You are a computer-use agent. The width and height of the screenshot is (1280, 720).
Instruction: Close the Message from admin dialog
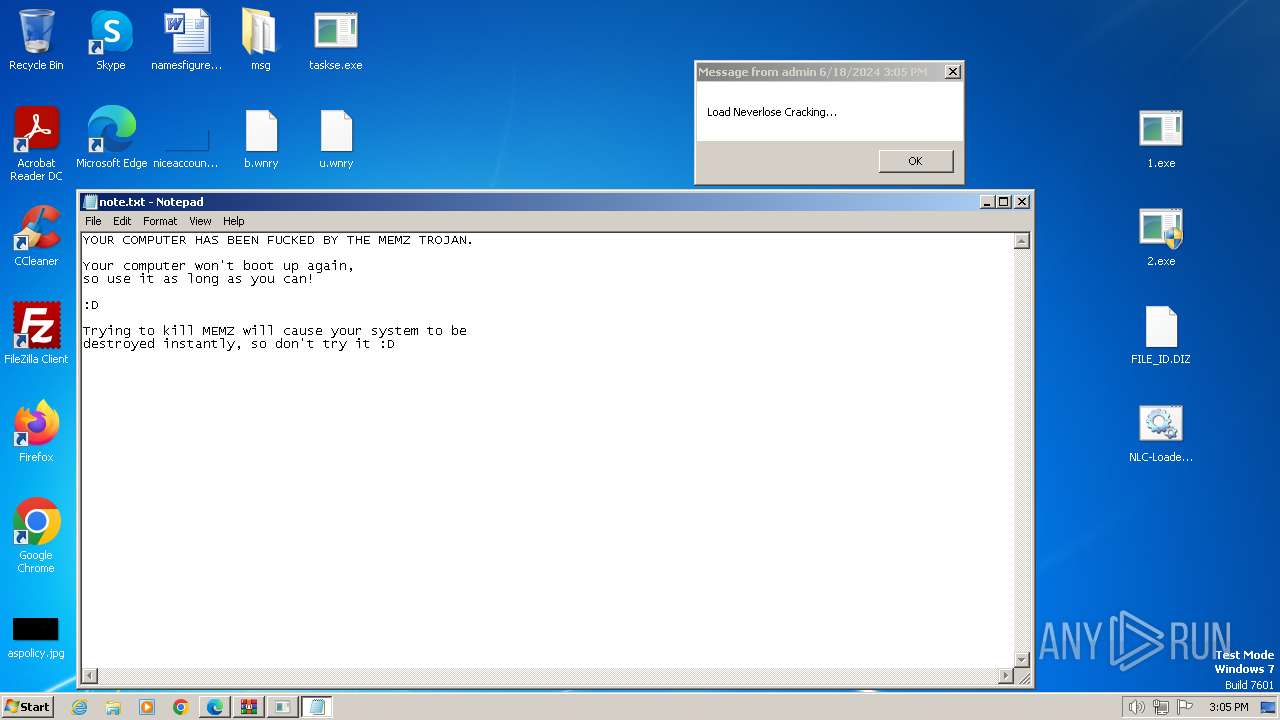[x=953, y=72]
